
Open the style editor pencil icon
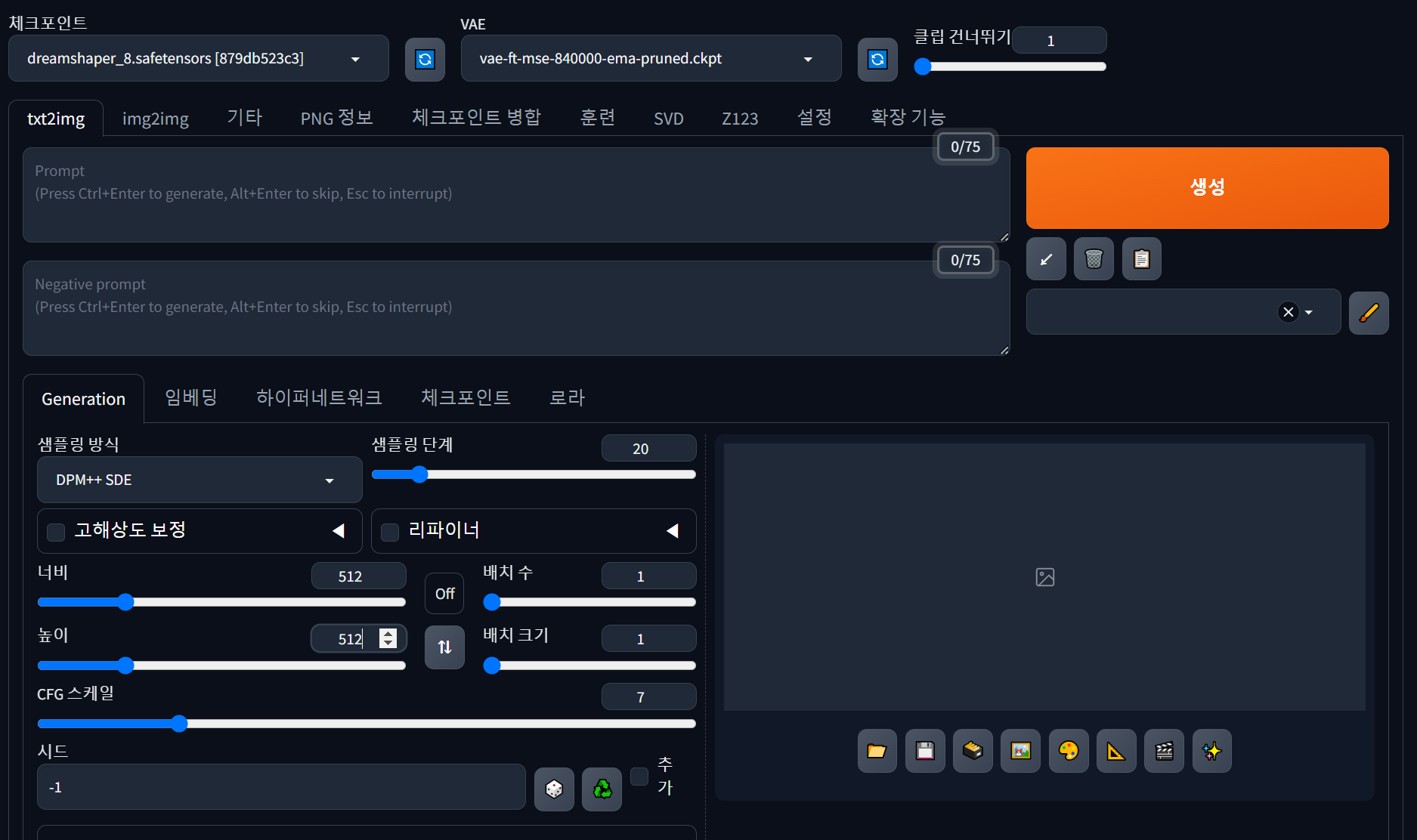pos(1369,312)
